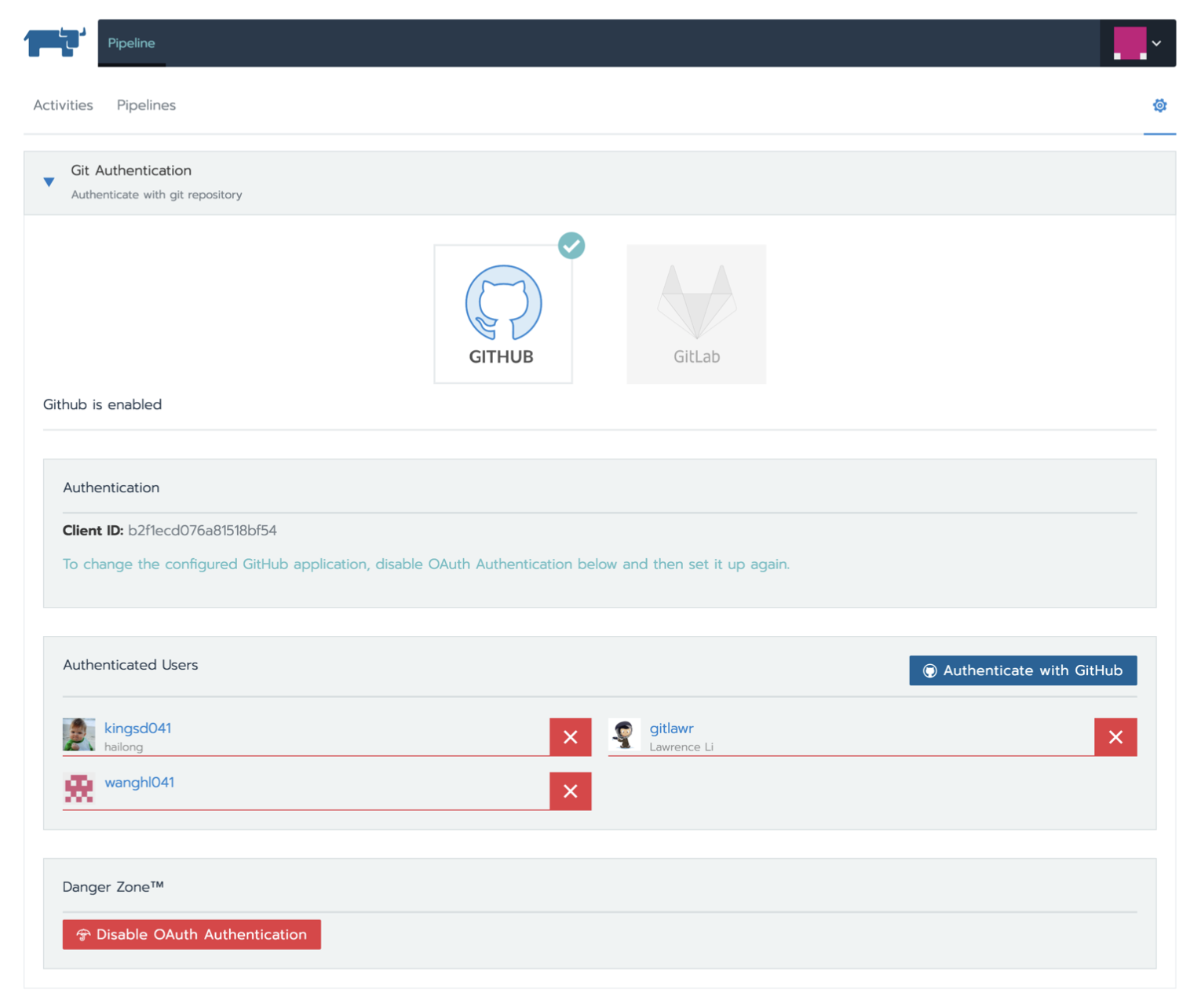Click the 'Lawrence Li' name under gitlawr
Screen dimensions: 1201x1008
[x=681, y=747]
